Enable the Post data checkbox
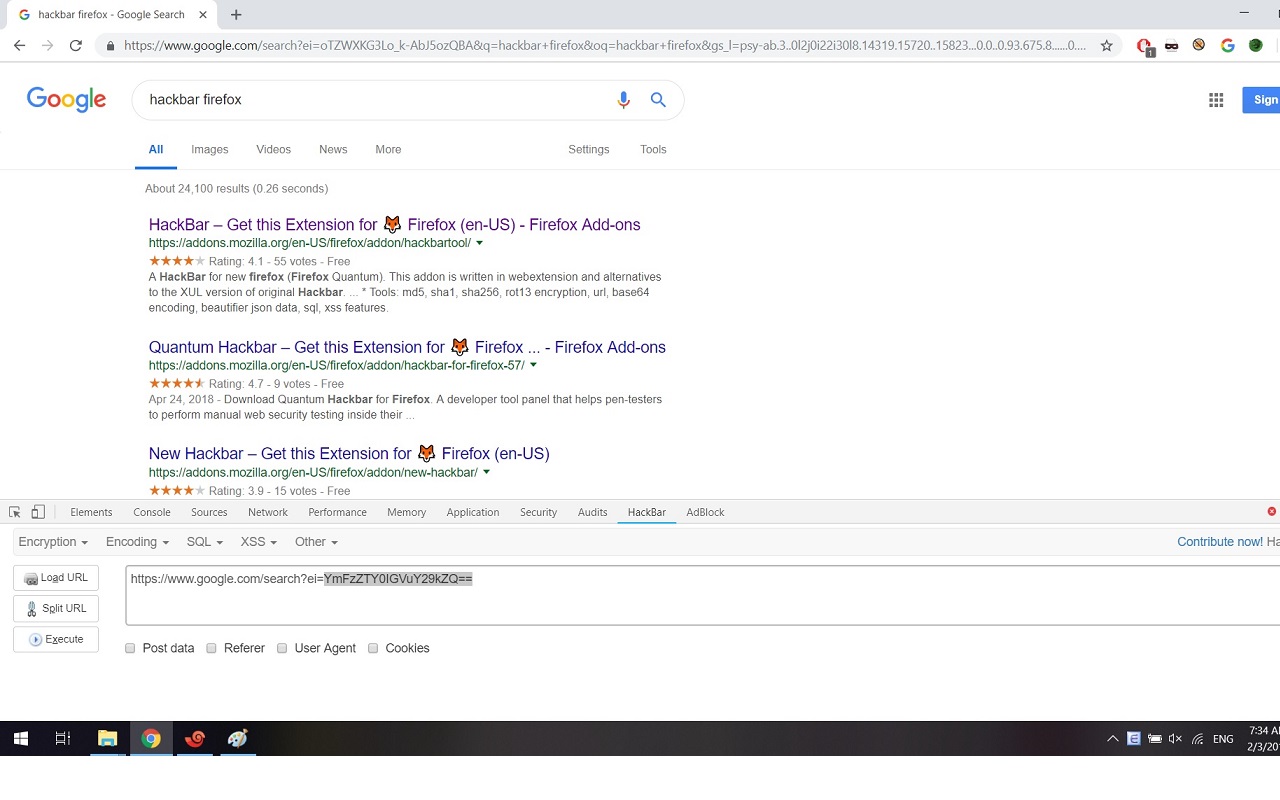The height and width of the screenshot is (800, 1280). (130, 648)
